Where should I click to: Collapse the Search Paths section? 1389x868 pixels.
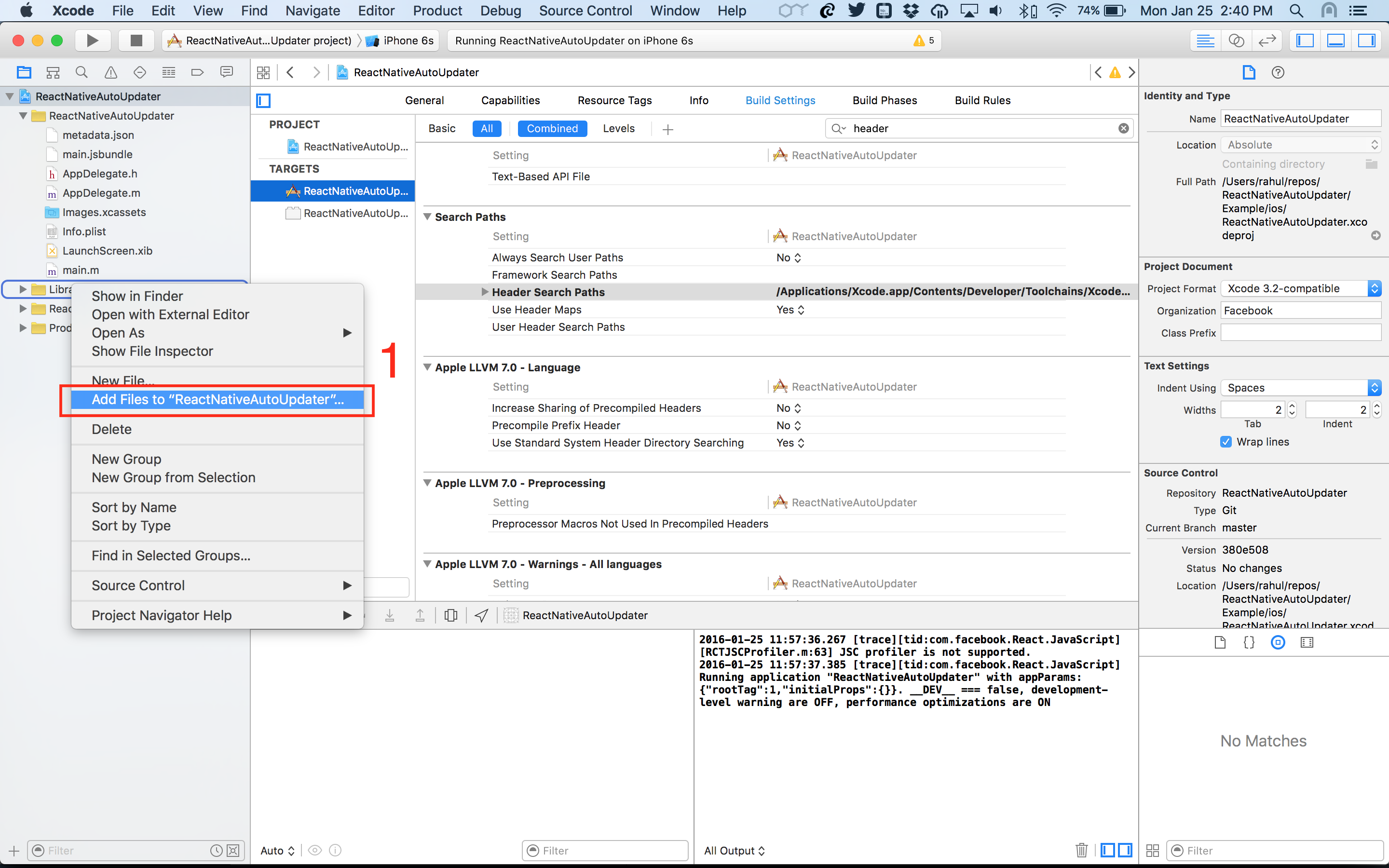(427, 217)
